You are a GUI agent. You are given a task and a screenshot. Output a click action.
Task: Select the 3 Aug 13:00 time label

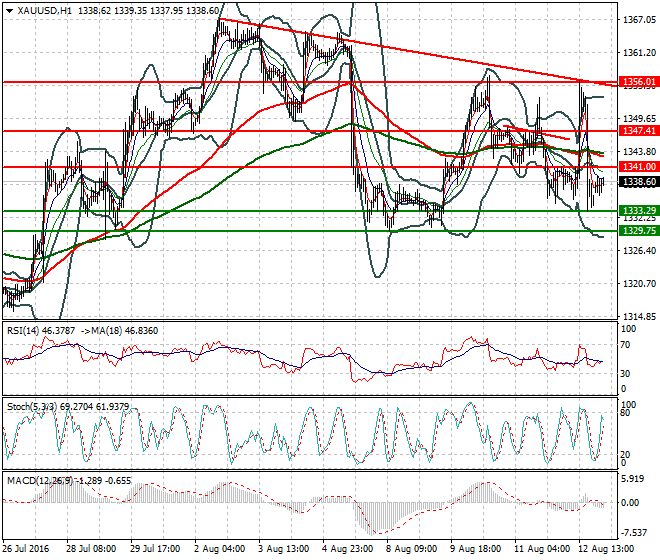point(283,549)
